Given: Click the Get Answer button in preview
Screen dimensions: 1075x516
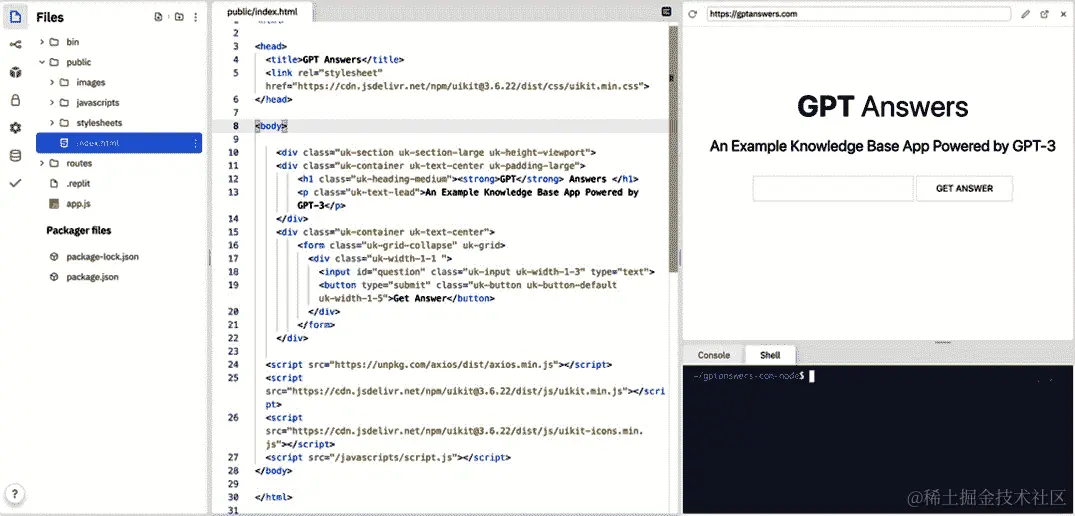Looking at the screenshot, I should (x=964, y=188).
